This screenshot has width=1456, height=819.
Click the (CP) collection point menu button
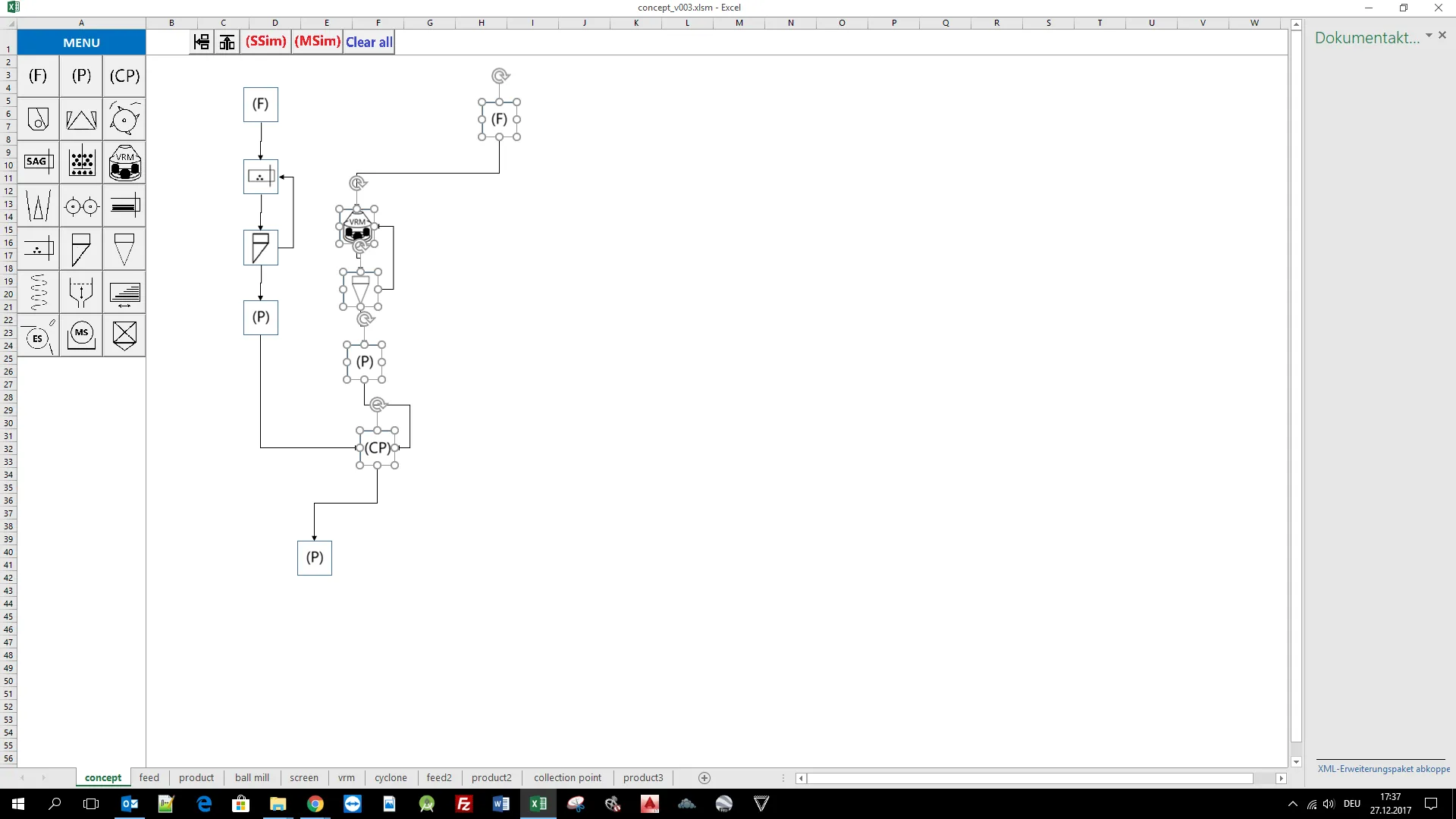point(125,76)
